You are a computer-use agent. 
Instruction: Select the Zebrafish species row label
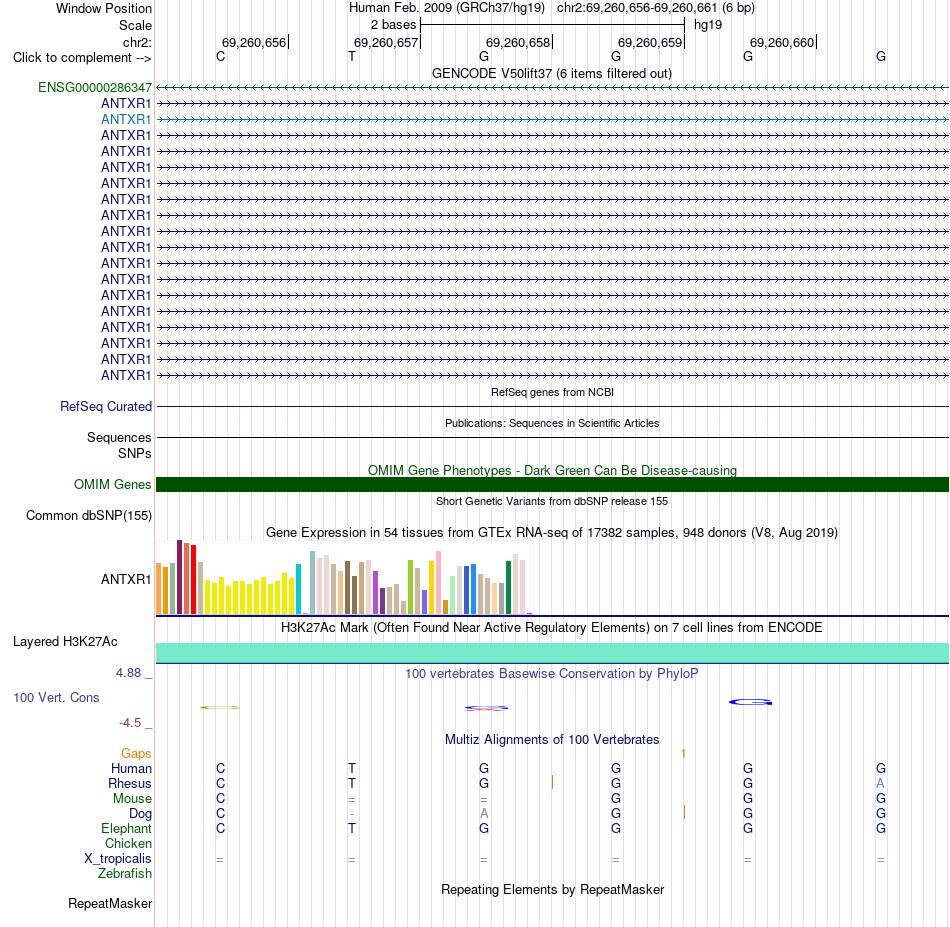click(125, 873)
